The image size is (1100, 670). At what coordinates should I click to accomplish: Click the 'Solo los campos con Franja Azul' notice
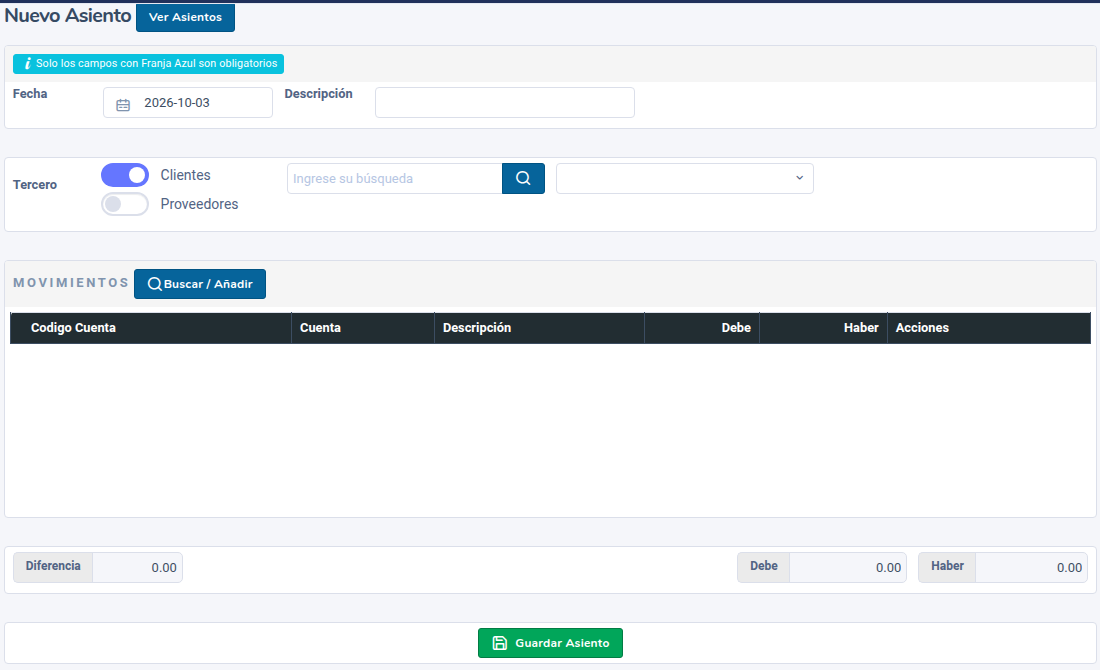point(148,64)
